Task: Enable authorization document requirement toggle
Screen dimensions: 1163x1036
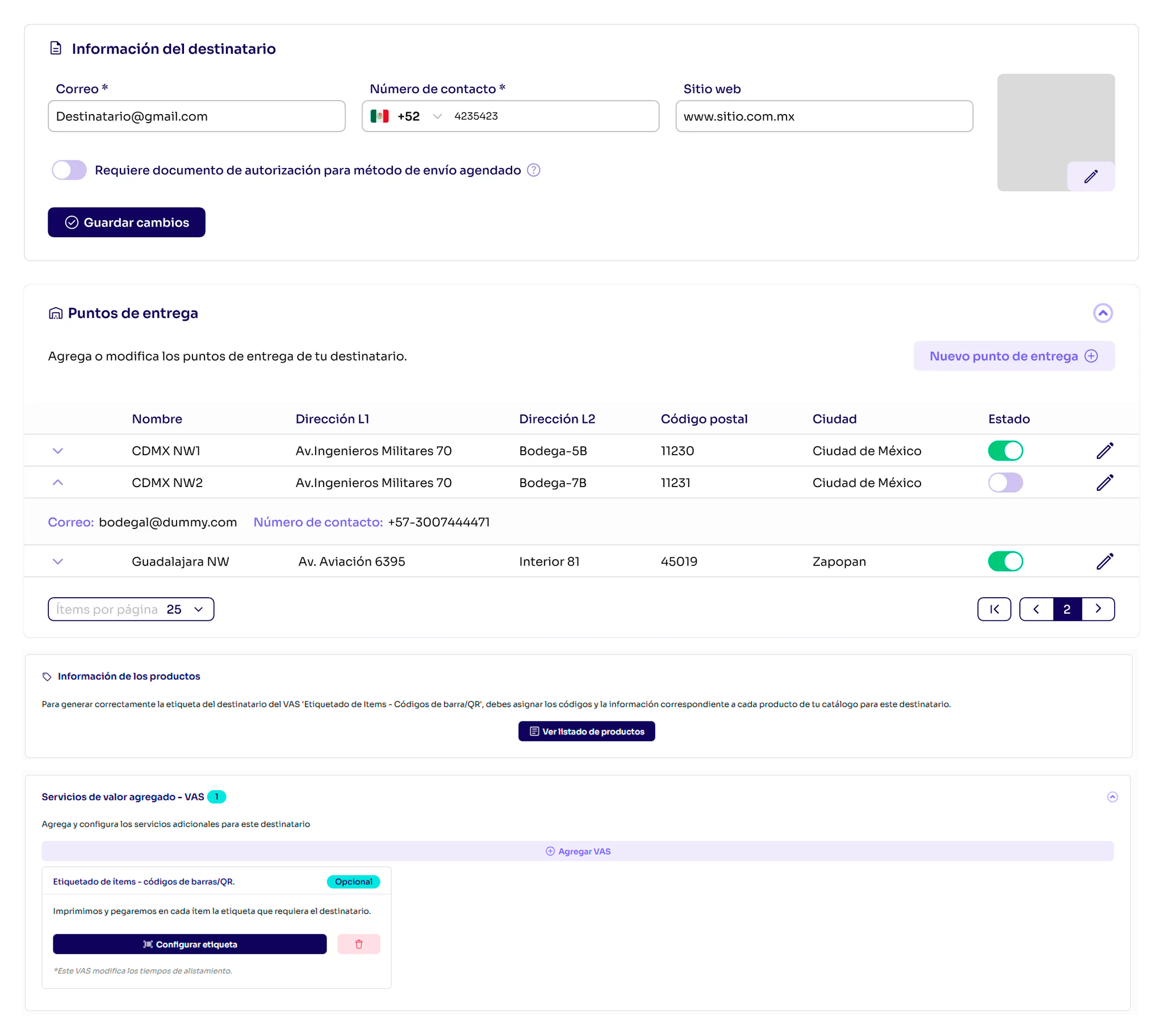Action: click(69, 170)
